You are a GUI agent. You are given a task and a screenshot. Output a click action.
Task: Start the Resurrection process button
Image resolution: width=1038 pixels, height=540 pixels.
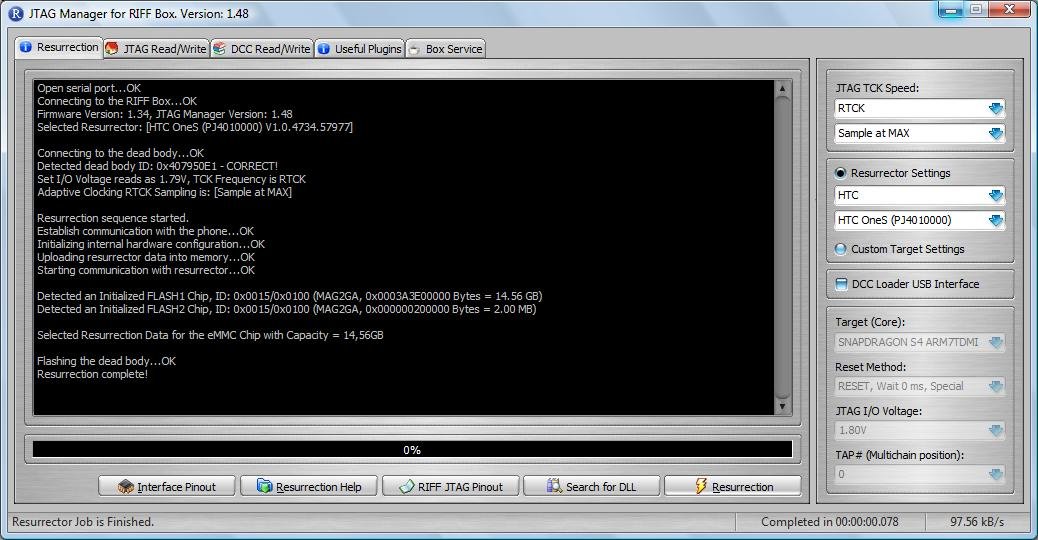[733, 486]
